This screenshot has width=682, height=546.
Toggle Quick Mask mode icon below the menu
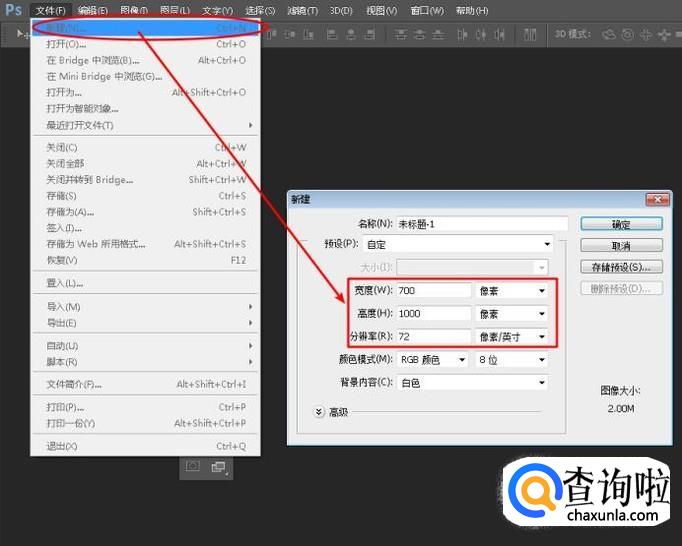click(x=193, y=466)
